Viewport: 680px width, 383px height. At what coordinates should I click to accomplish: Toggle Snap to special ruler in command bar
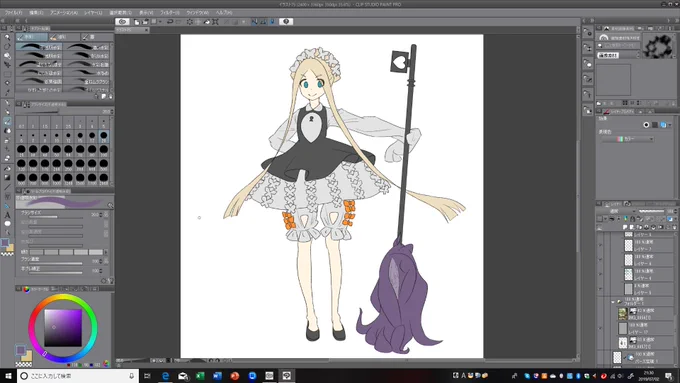click(x=263, y=22)
